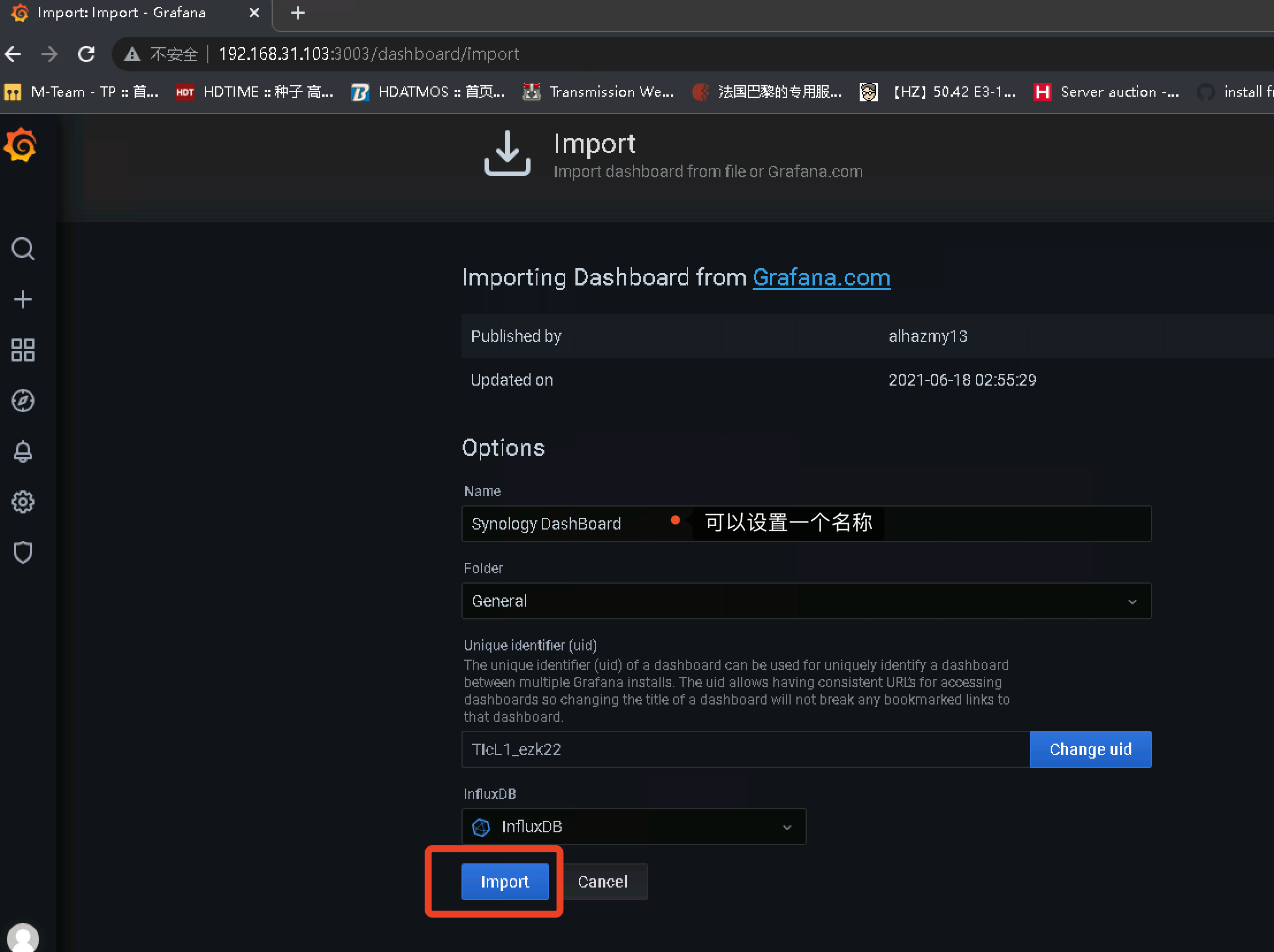
Task: Open the HDTIME bookmark
Action: (254, 92)
